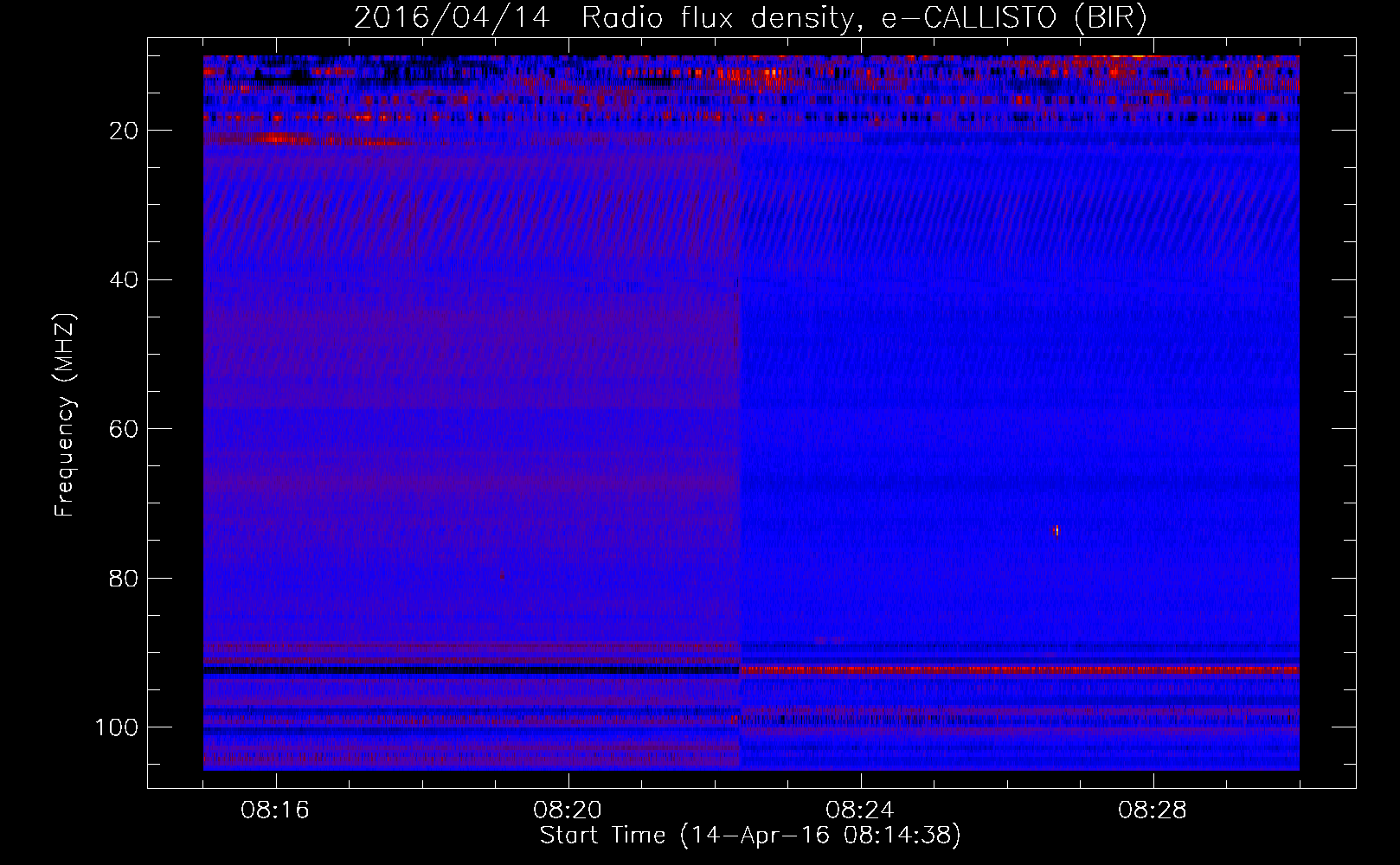Click the 60 frequency tick label
Screen dimensions: 1400x865
click(x=125, y=429)
